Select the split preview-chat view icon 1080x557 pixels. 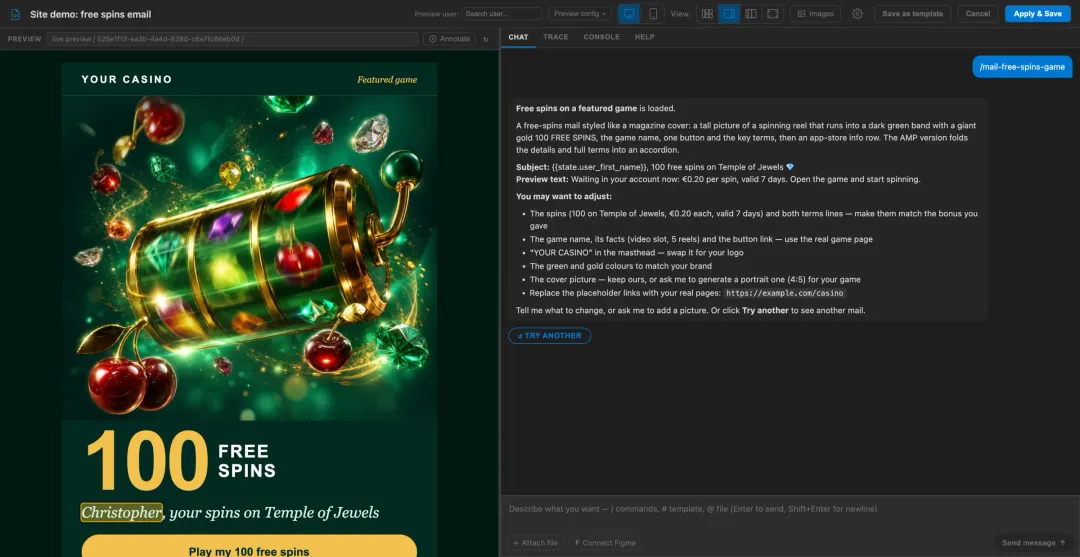pyautogui.click(x=729, y=14)
